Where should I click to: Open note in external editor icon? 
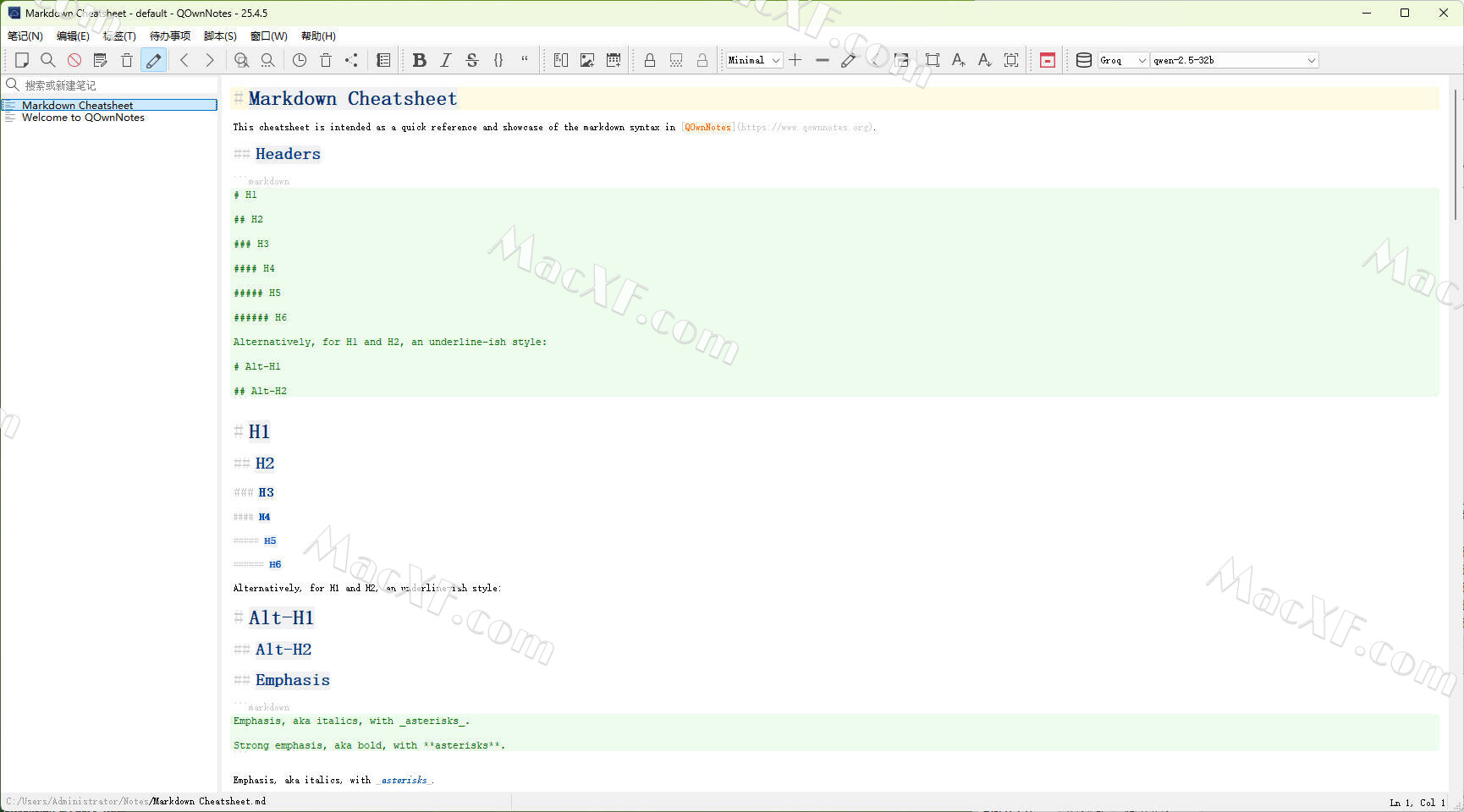(101, 60)
